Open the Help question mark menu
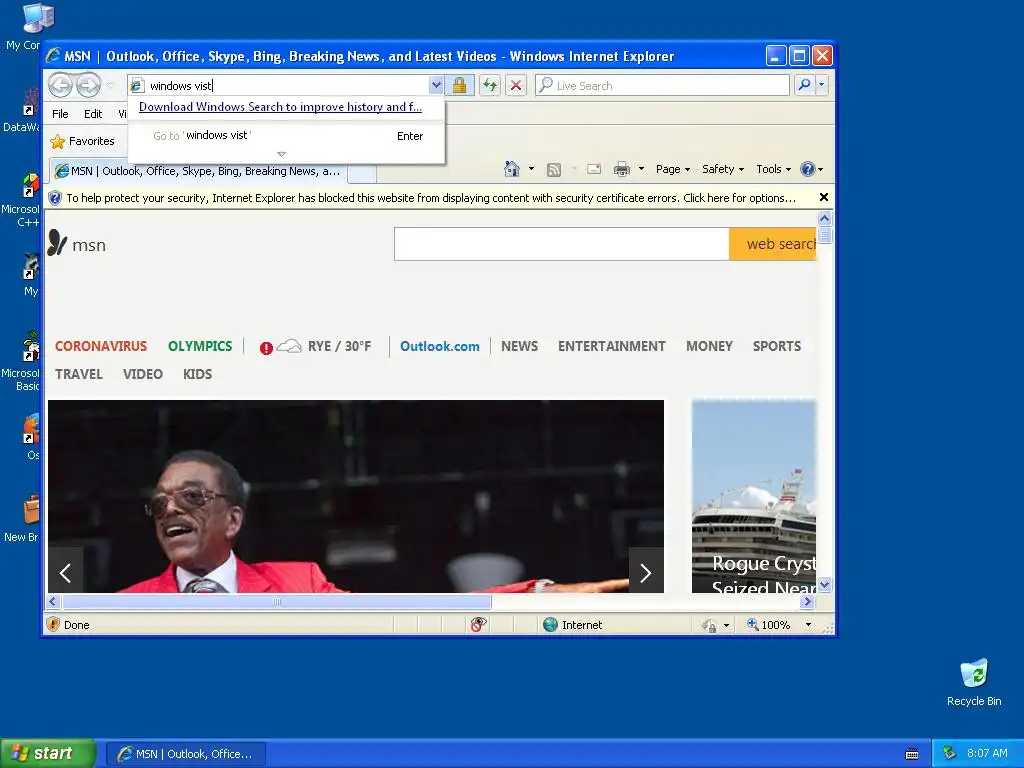The width and height of the screenshot is (1024, 768). (x=812, y=169)
